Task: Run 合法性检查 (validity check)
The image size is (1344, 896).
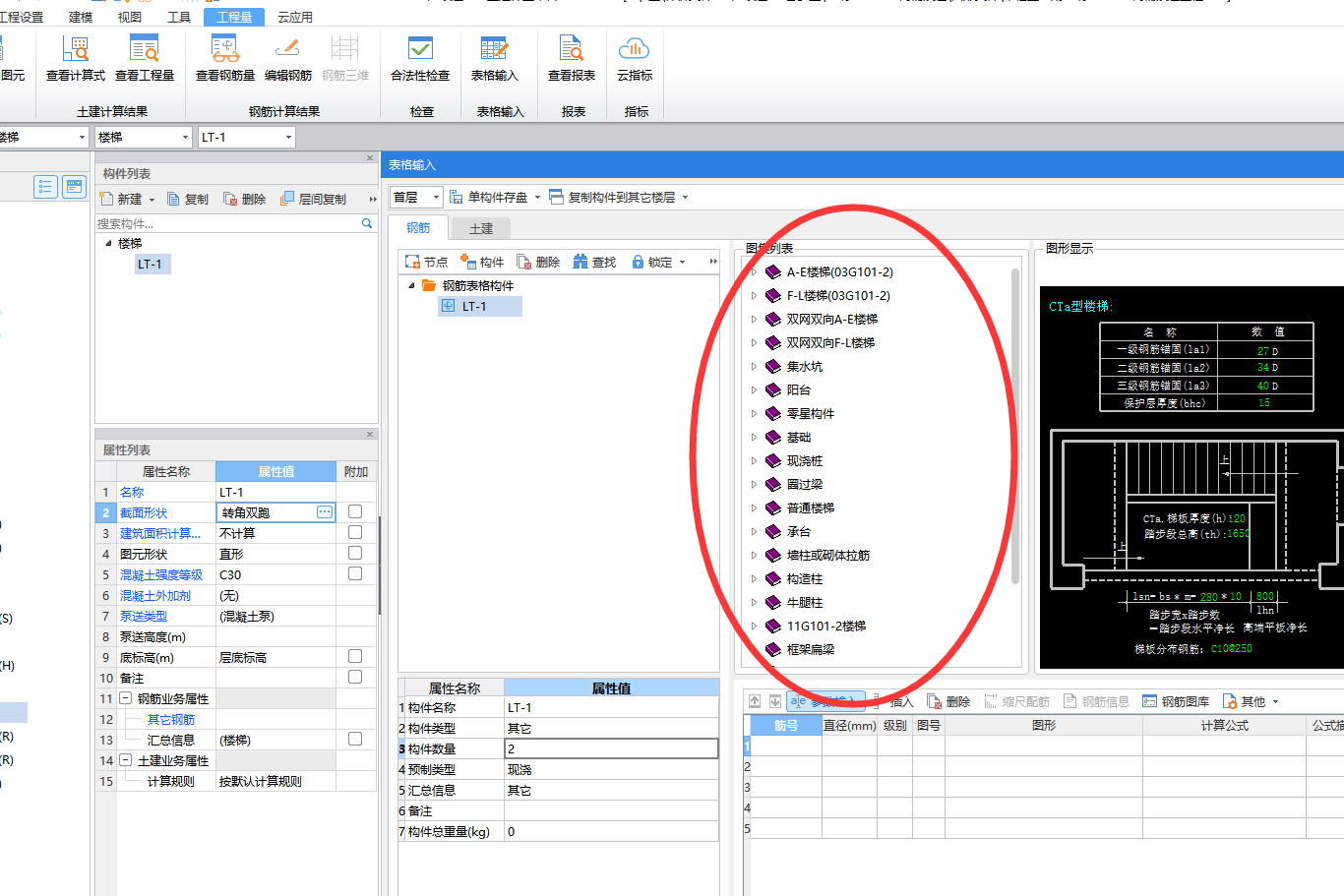Action: pos(420,58)
